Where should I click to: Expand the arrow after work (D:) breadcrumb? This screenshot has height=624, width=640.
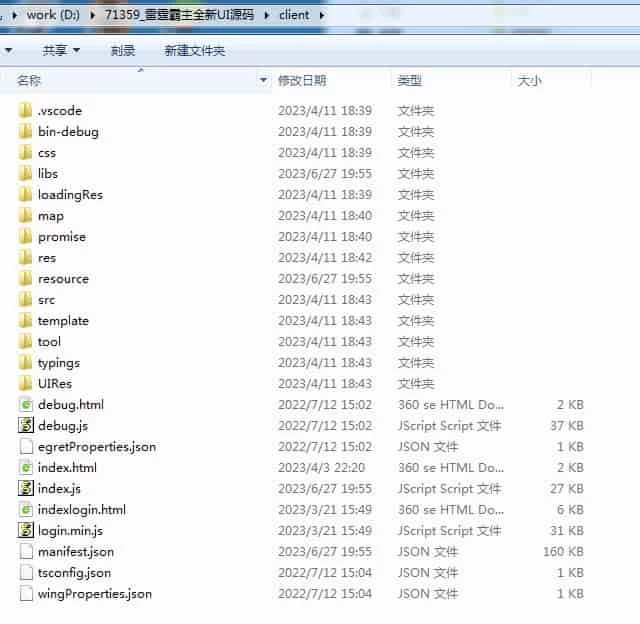95,15
